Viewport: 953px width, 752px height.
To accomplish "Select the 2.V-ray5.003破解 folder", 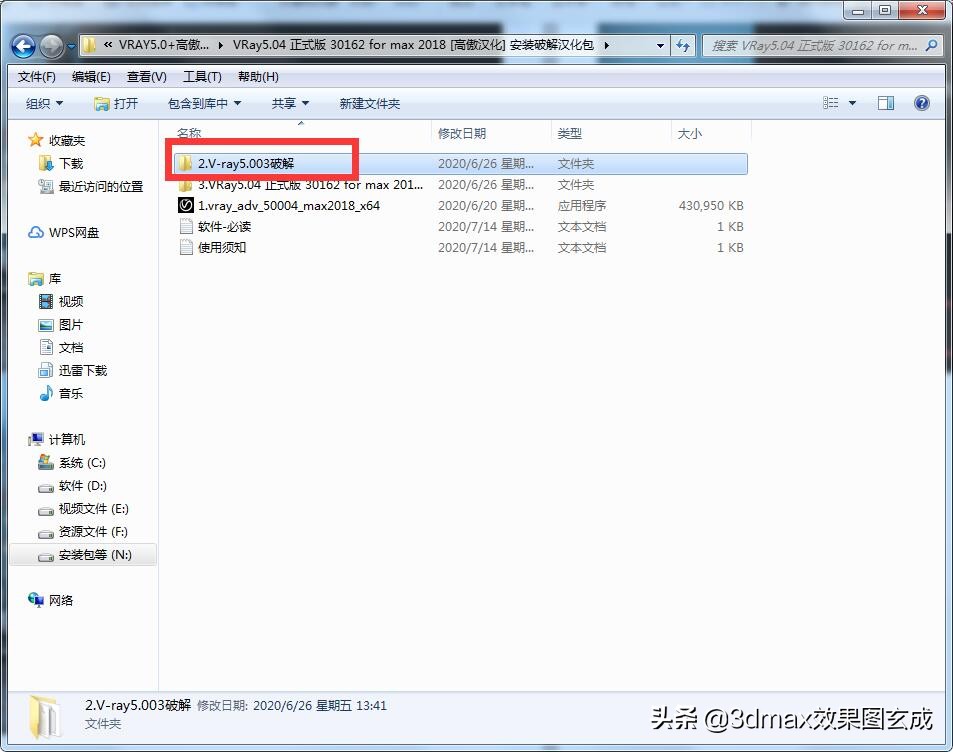I will [x=461, y=164].
